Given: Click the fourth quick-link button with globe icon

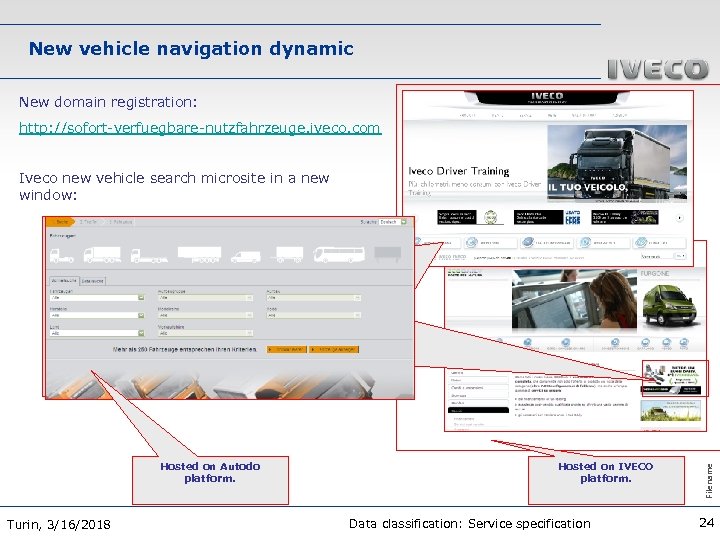Looking at the screenshot, I should tap(602, 242).
